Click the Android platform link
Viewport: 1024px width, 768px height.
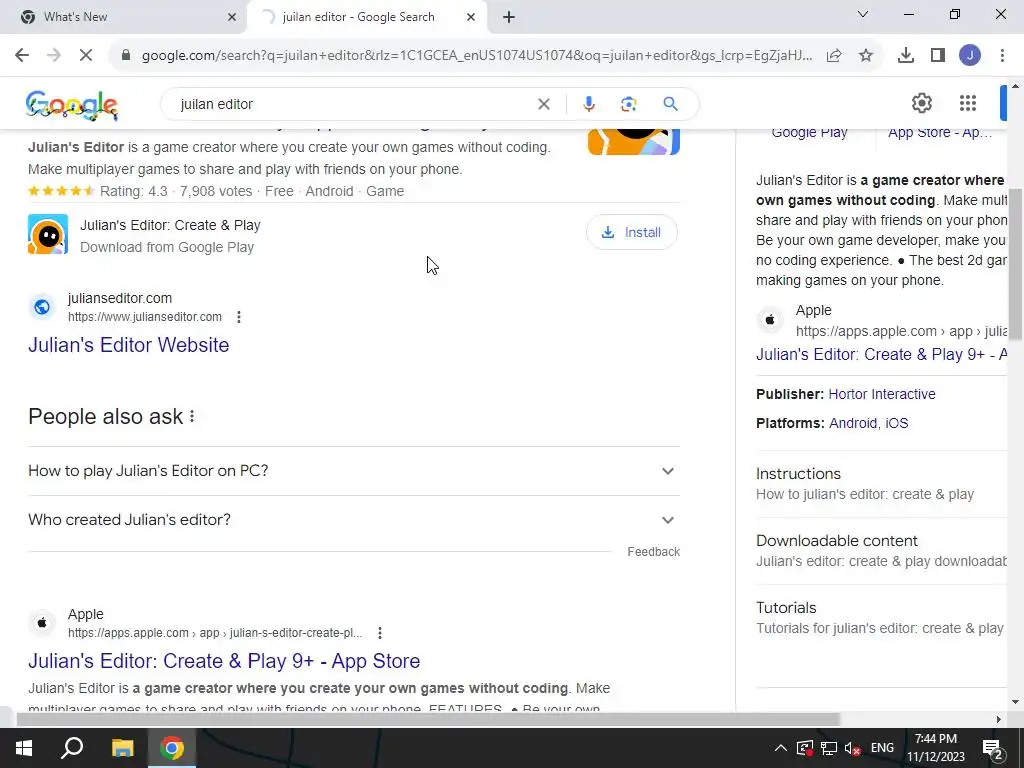[x=853, y=423]
